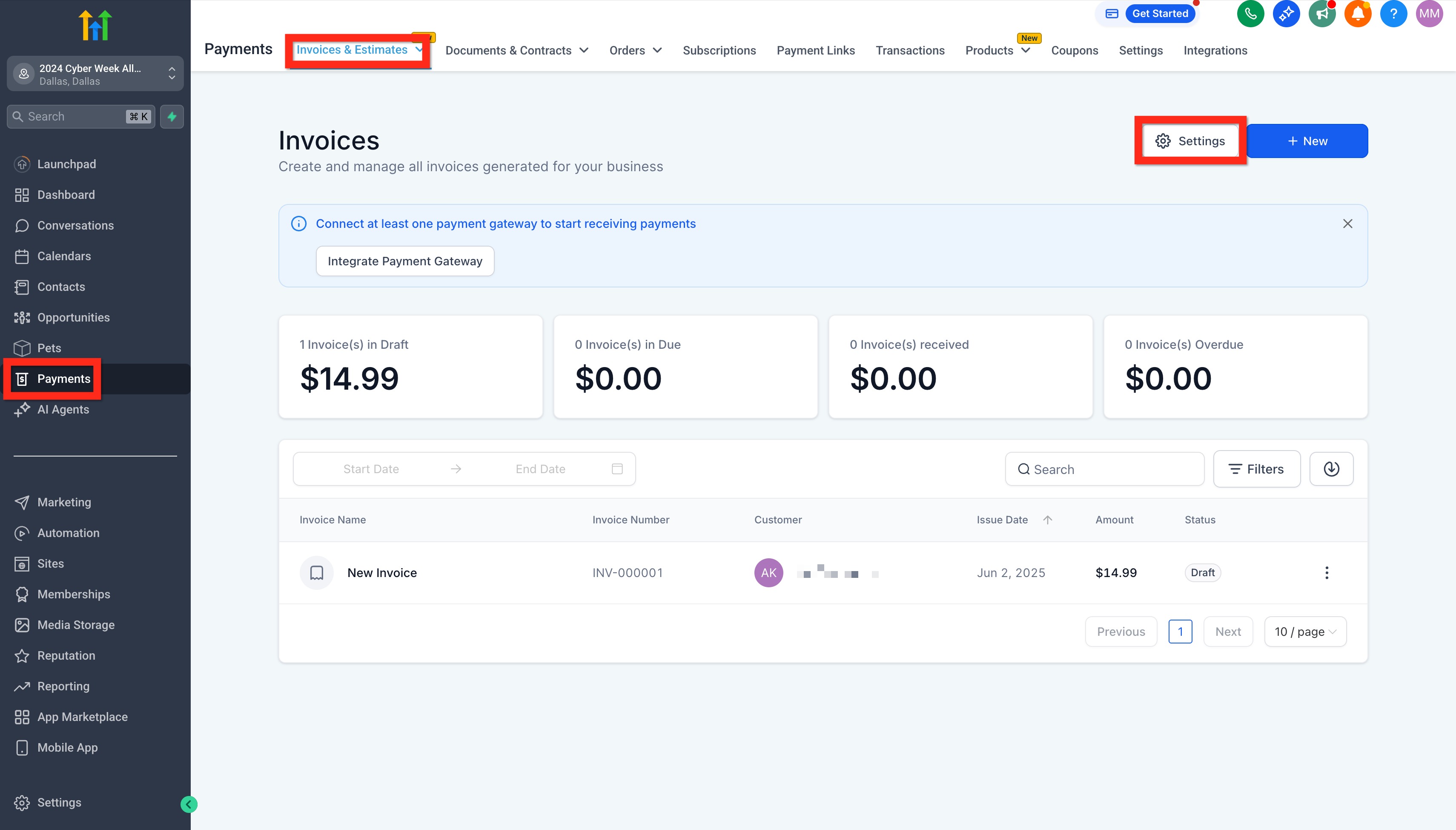Screen dimensions: 1456x830
Task: Collapse sidebar with green arrow button
Action: pos(189,804)
